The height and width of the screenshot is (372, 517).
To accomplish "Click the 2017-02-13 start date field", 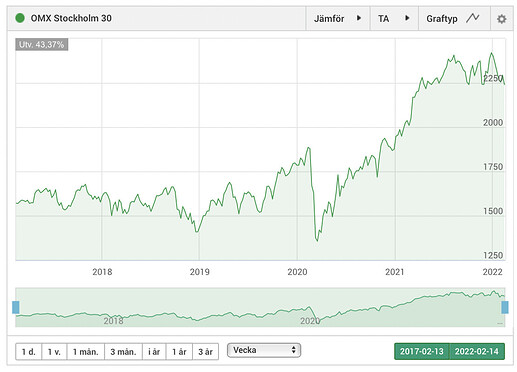I will [422, 351].
